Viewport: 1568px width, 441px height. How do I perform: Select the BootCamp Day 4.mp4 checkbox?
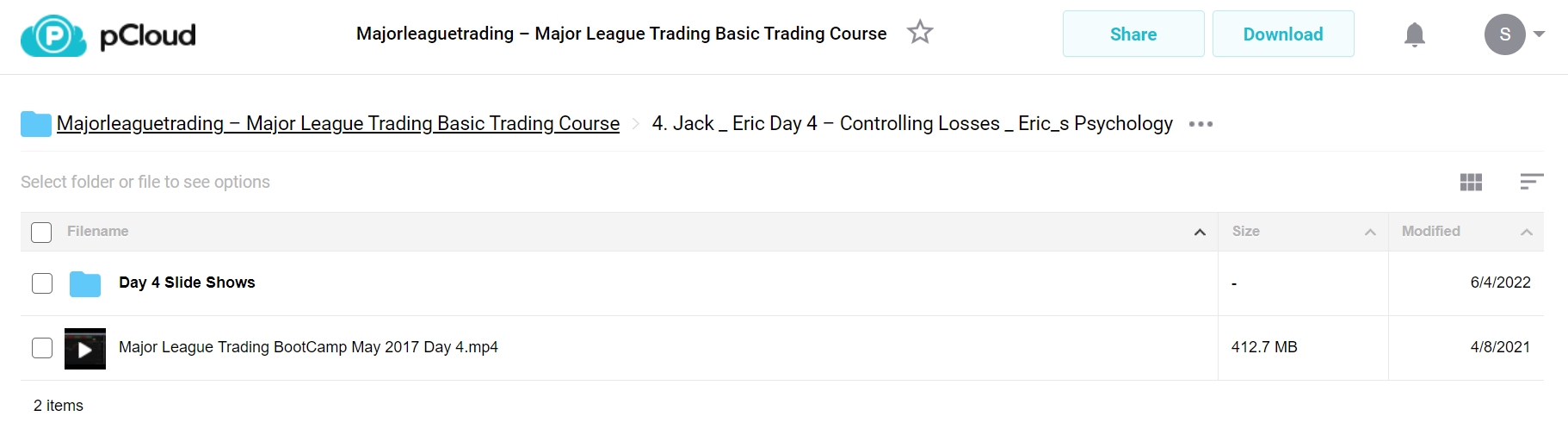coord(42,348)
